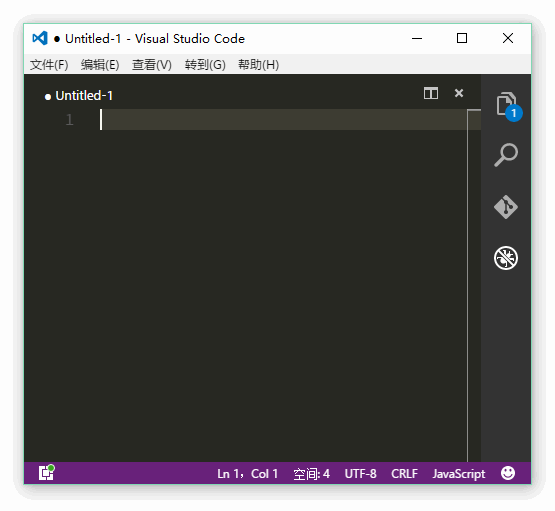The height and width of the screenshot is (511, 555).
Task: Open the 帮助(H) menu
Action: point(258,65)
